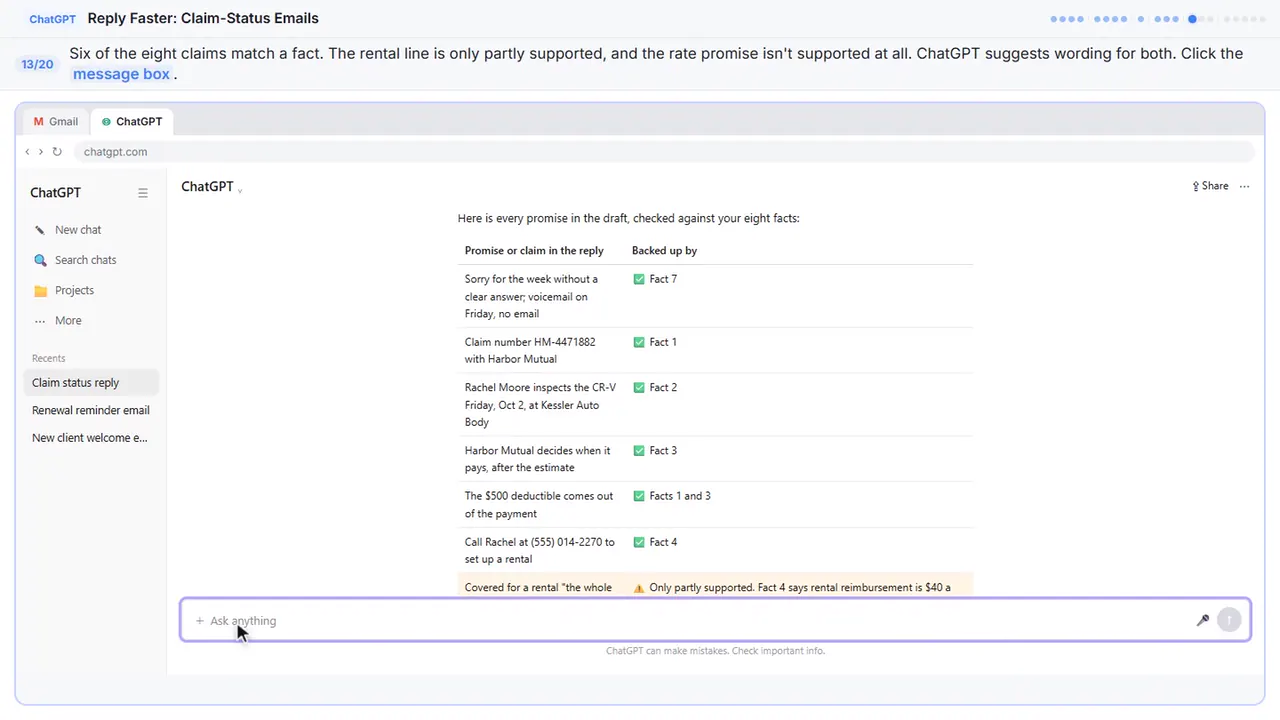Viewport: 1280px width, 720px height.
Task: Open Renewal reminder email chat
Action: (x=90, y=410)
